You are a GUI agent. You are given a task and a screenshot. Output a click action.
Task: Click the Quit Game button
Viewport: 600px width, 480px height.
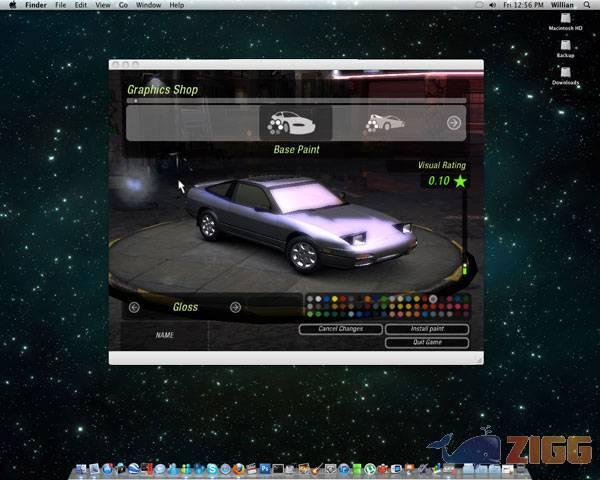coord(427,342)
